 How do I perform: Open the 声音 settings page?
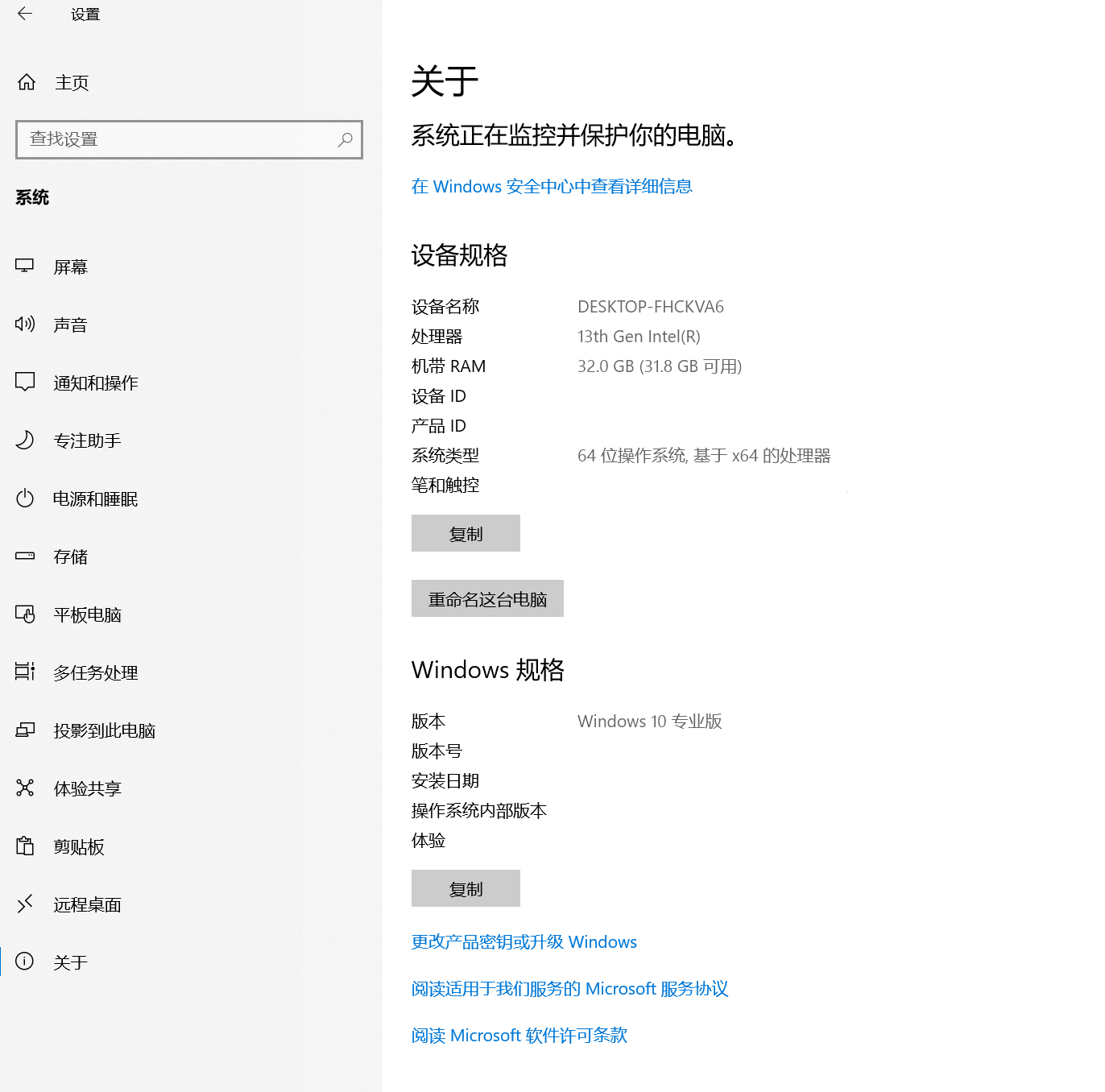pos(191,325)
